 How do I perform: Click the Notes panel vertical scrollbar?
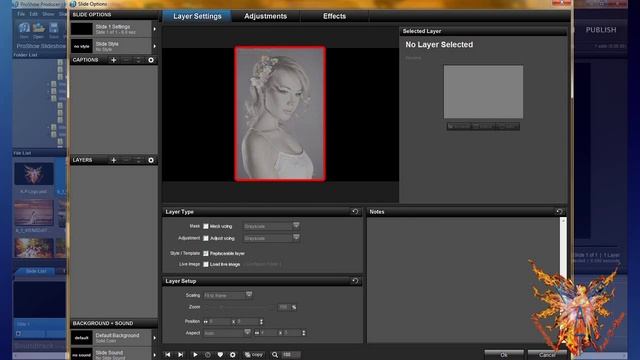click(563, 280)
